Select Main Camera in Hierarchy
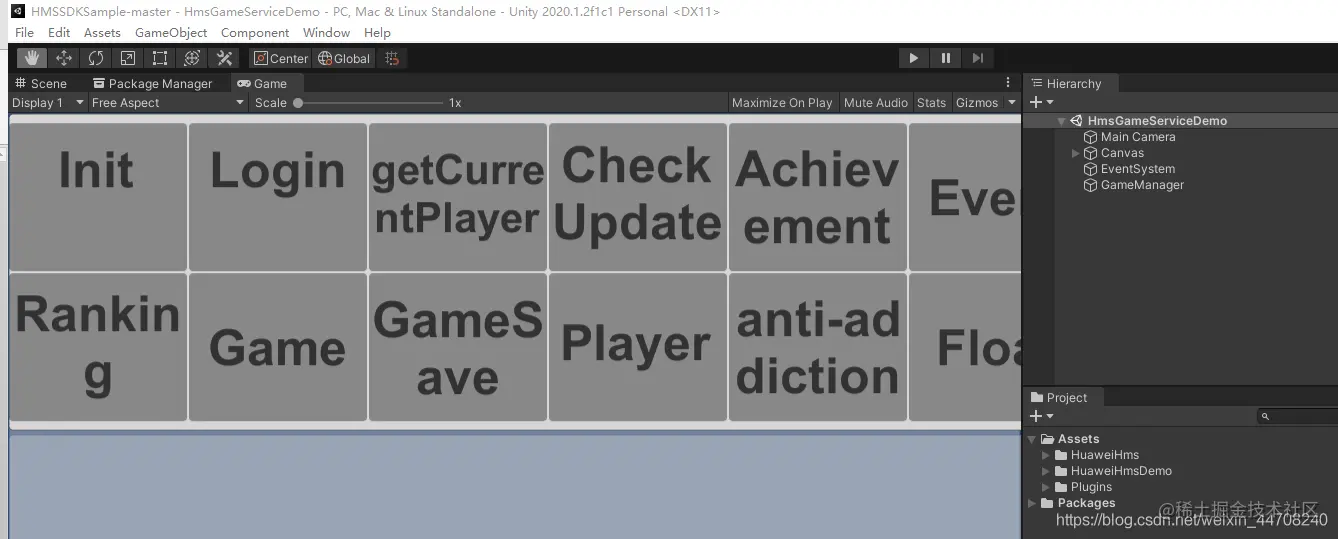The width and height of the screenshot is (1338, 539). coord(1130,137)
